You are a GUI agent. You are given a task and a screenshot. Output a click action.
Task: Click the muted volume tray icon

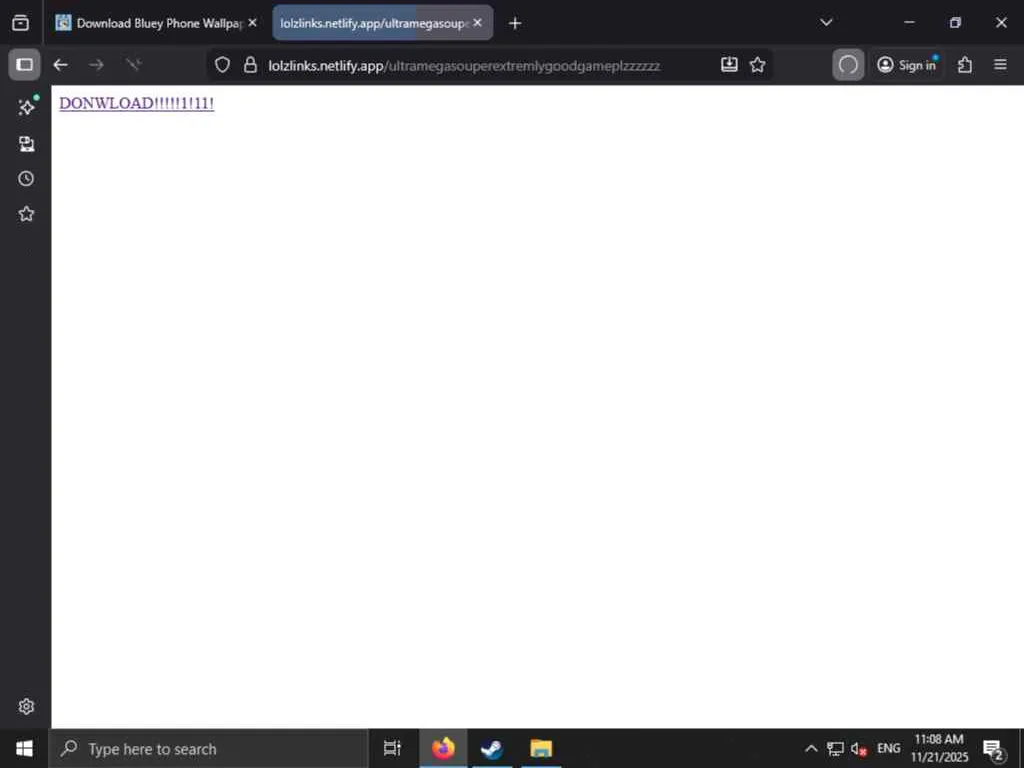pyautogui.click(x=859, y=749)
